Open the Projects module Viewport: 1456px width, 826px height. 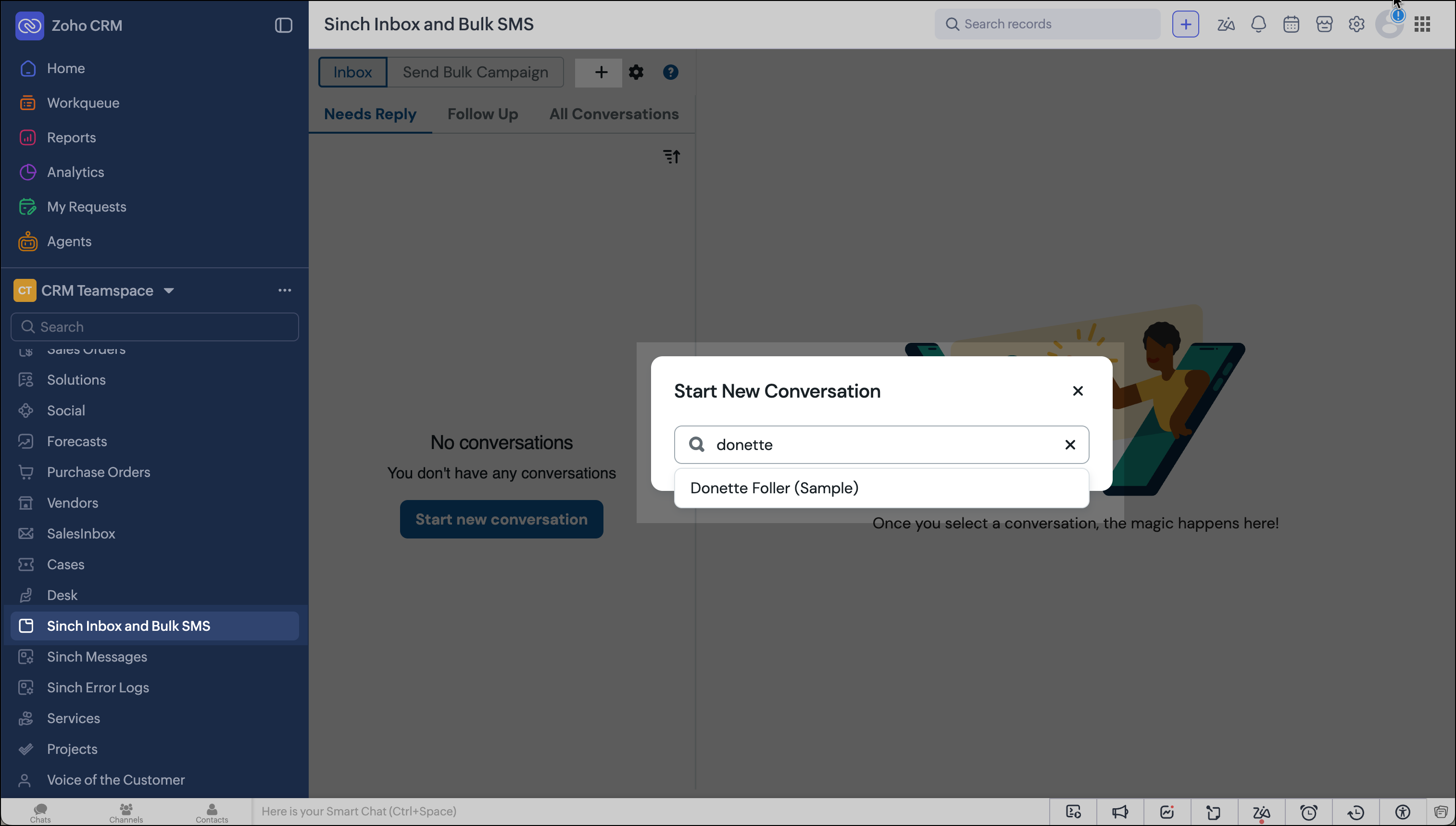(x=72, y=750)
